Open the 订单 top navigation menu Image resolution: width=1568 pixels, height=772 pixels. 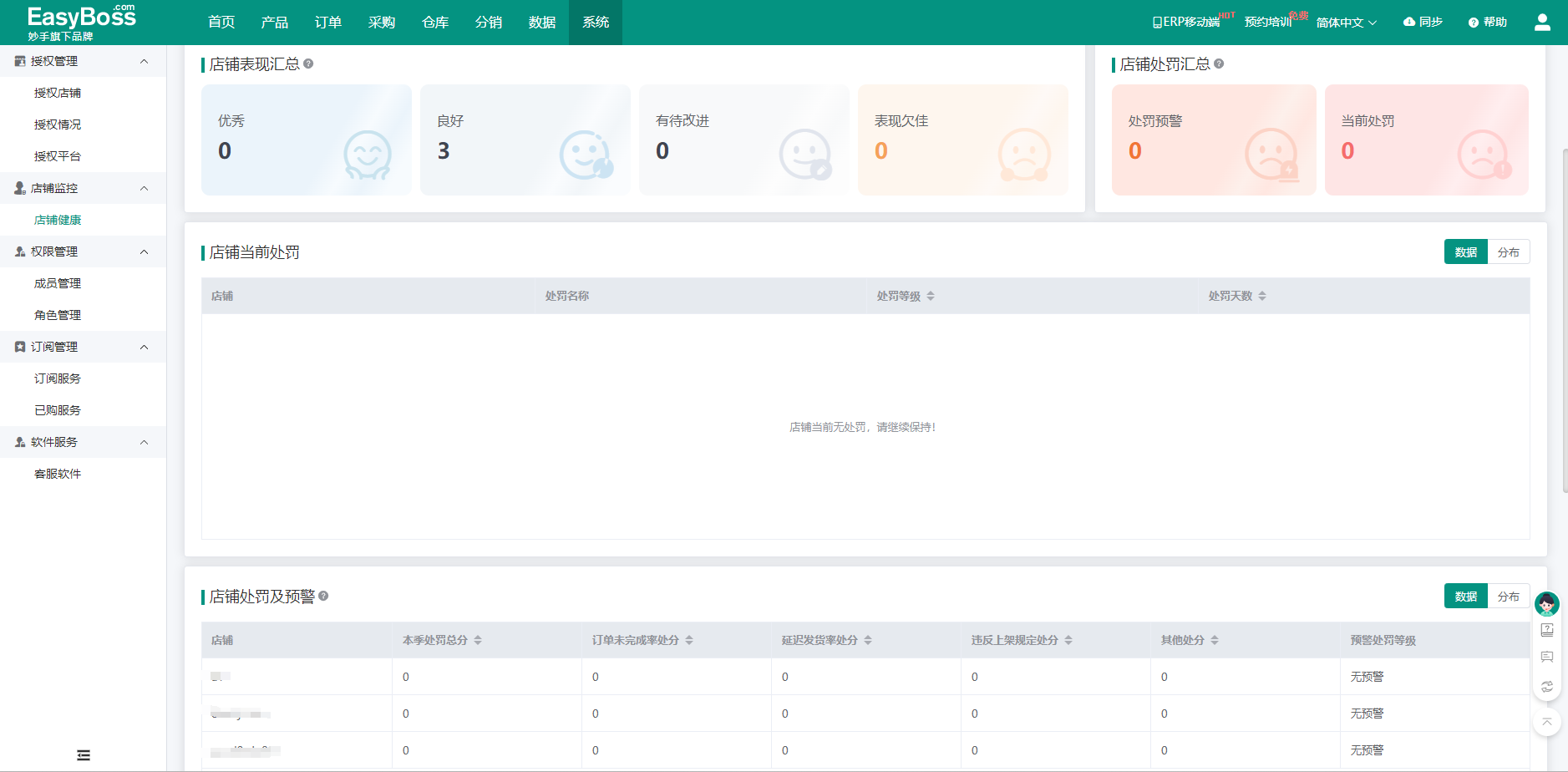tap(328, 23)
